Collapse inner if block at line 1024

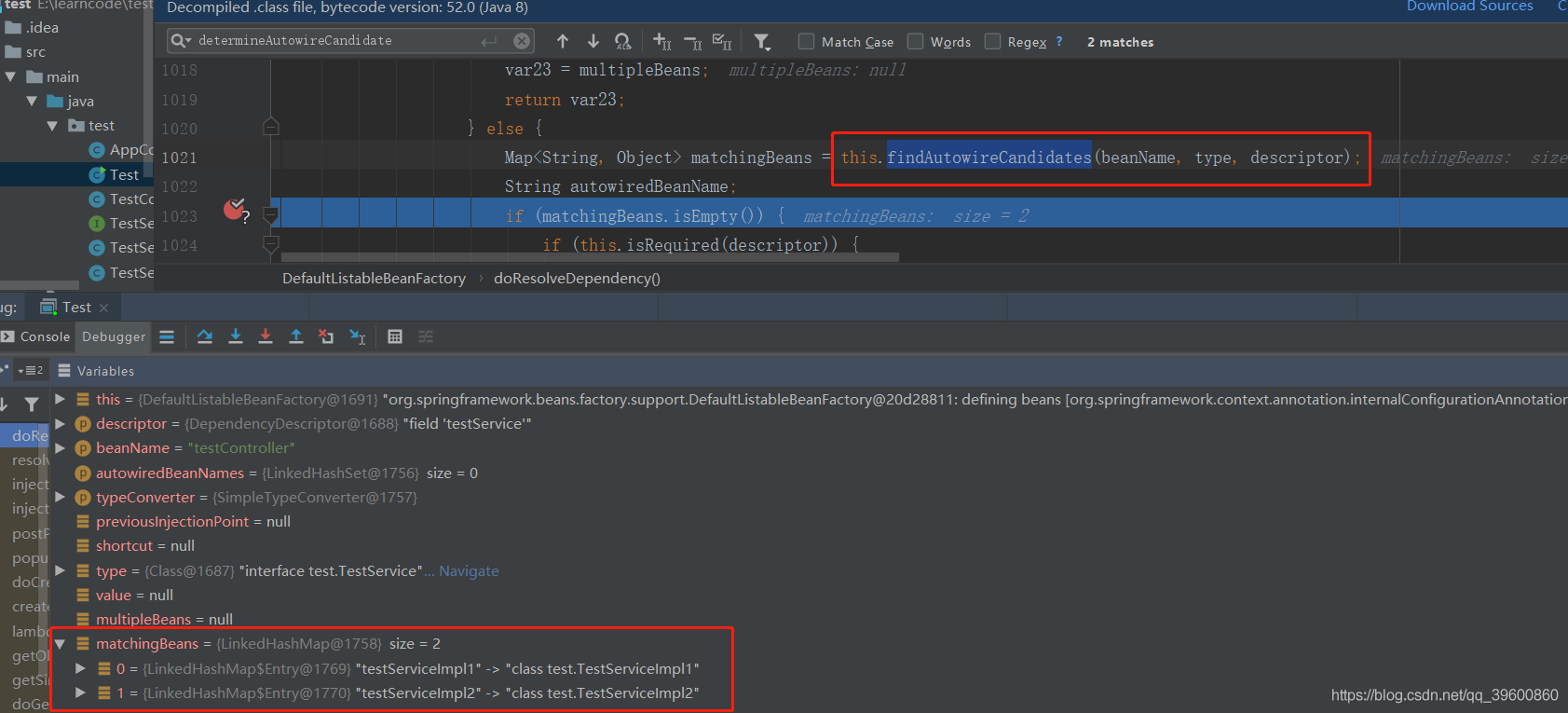click(271, 244)
